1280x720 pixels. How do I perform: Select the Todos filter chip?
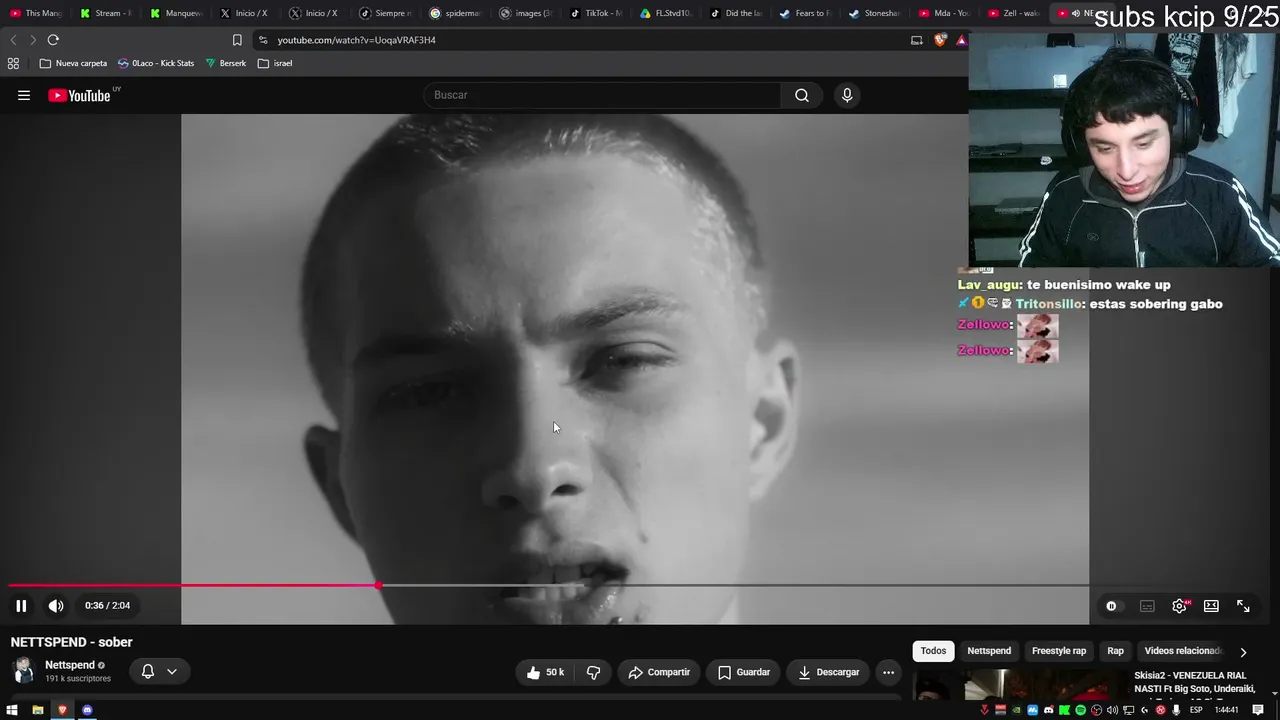click(933, 651)
